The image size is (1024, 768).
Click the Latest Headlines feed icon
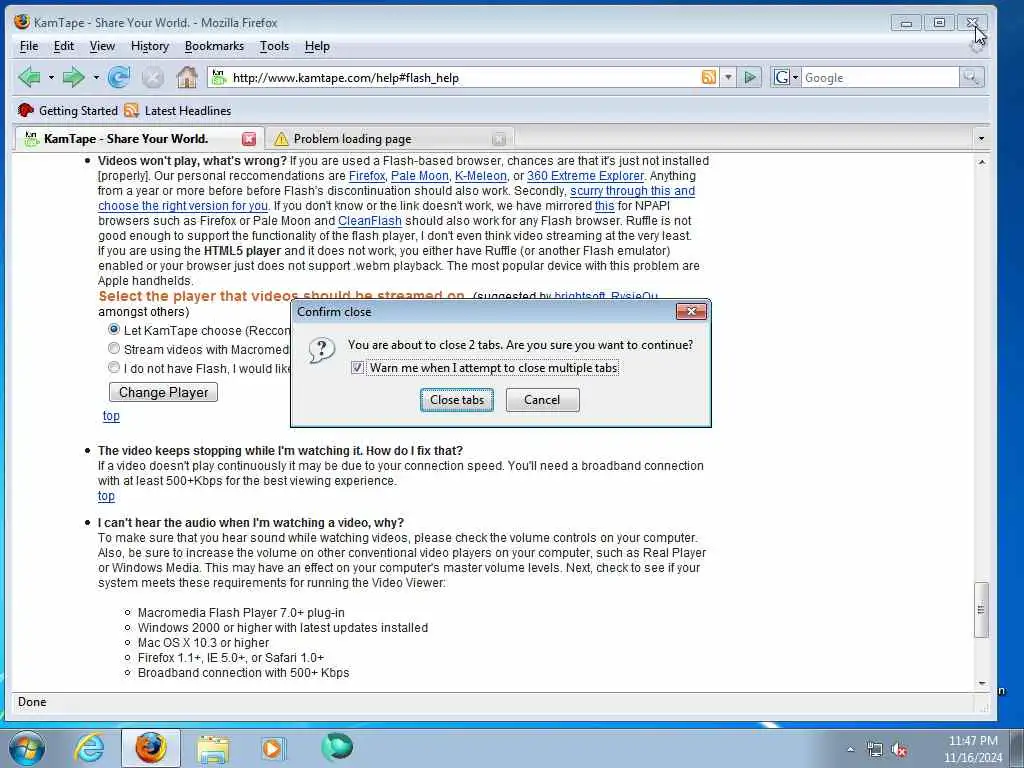point(131,110)
